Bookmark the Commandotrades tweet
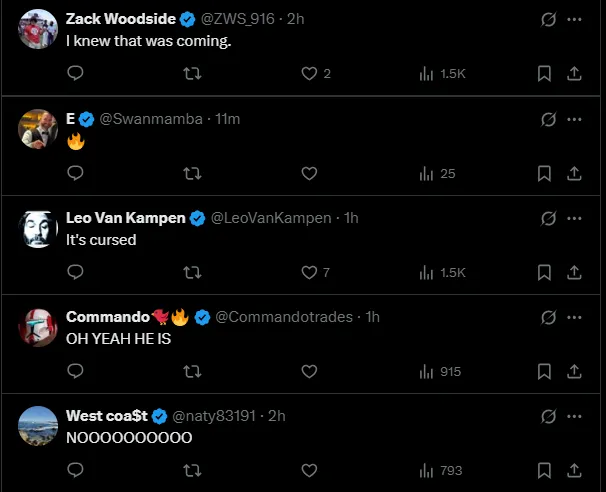 [x=544, y=371]
